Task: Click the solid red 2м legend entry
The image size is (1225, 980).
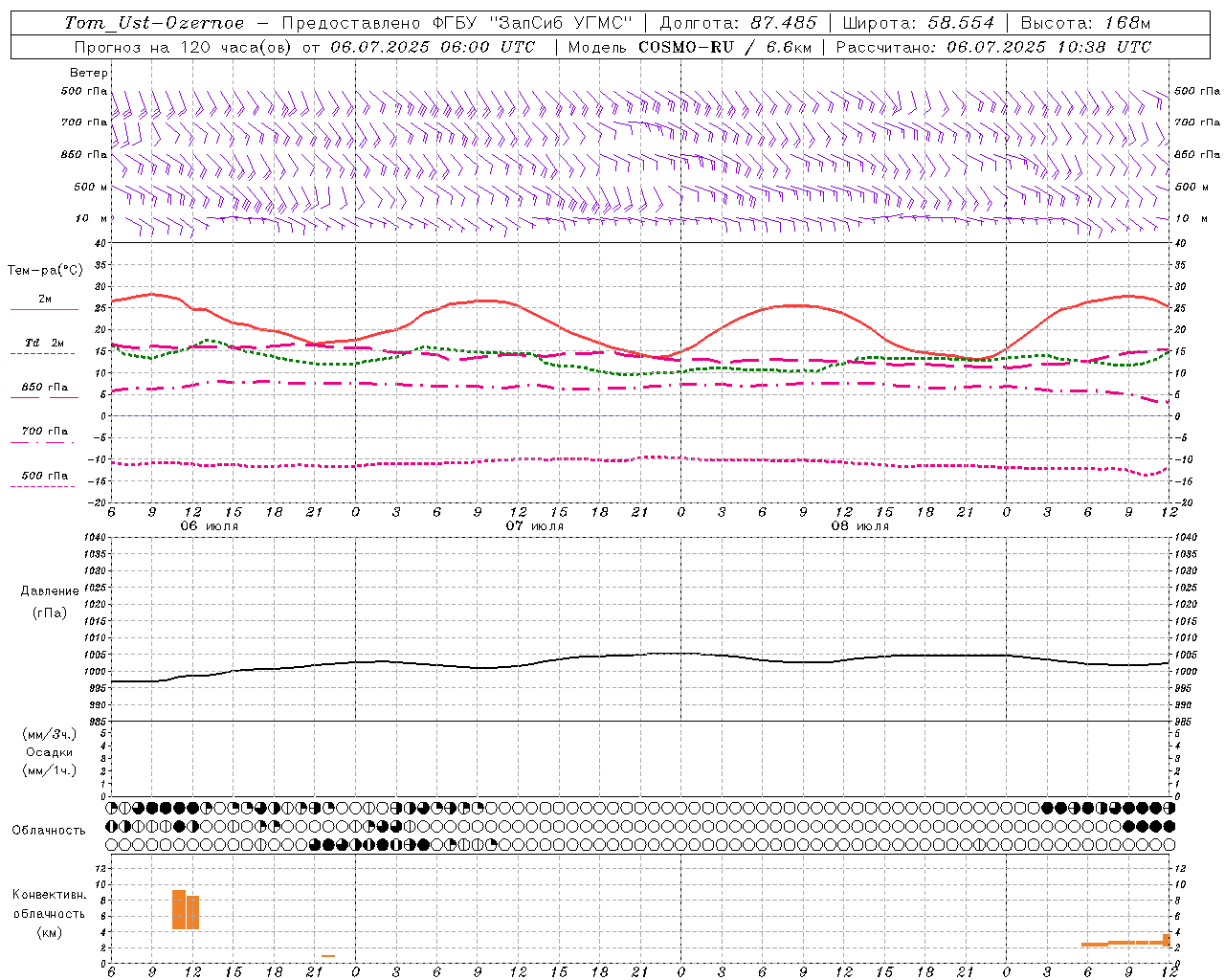Action: click(44, 302)
